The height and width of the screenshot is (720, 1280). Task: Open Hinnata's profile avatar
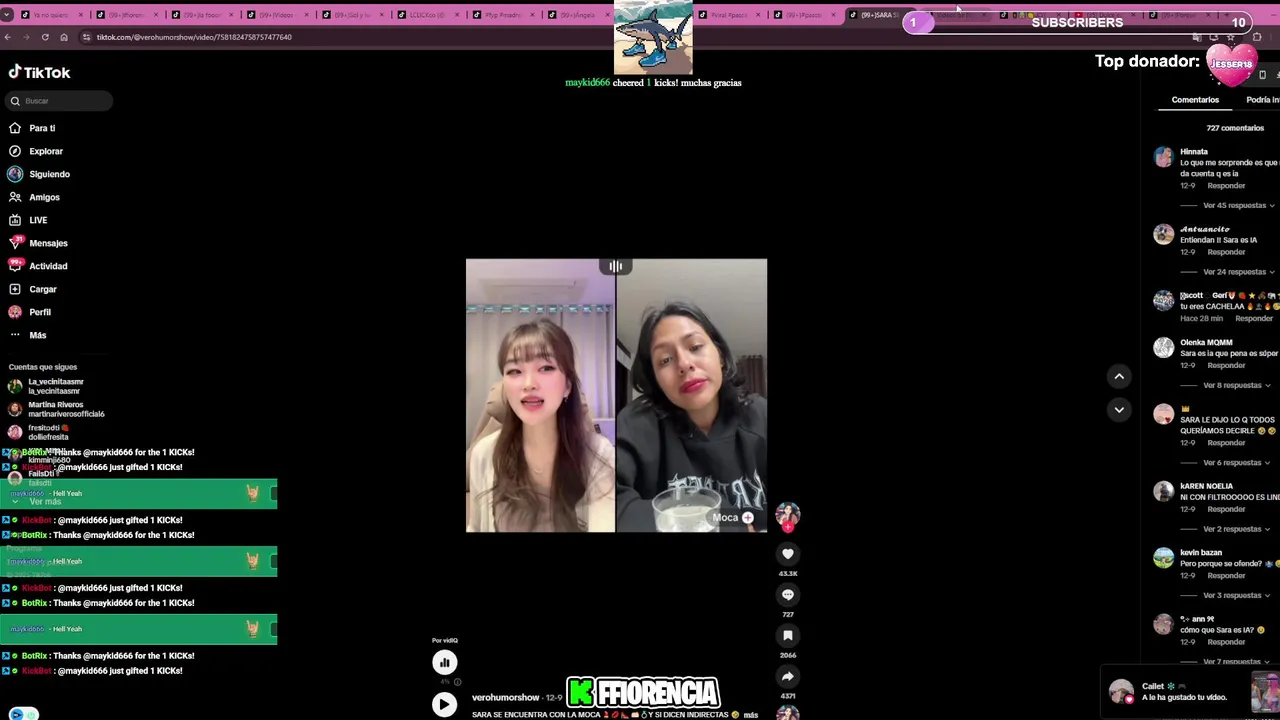(x=1163, y=157)
